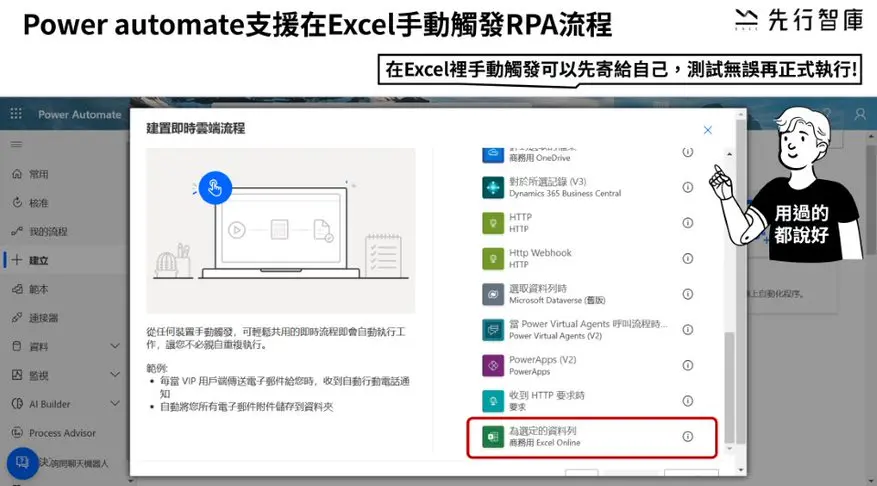Expand the 資料 sidebar section chevron

[x=115, y=346]
